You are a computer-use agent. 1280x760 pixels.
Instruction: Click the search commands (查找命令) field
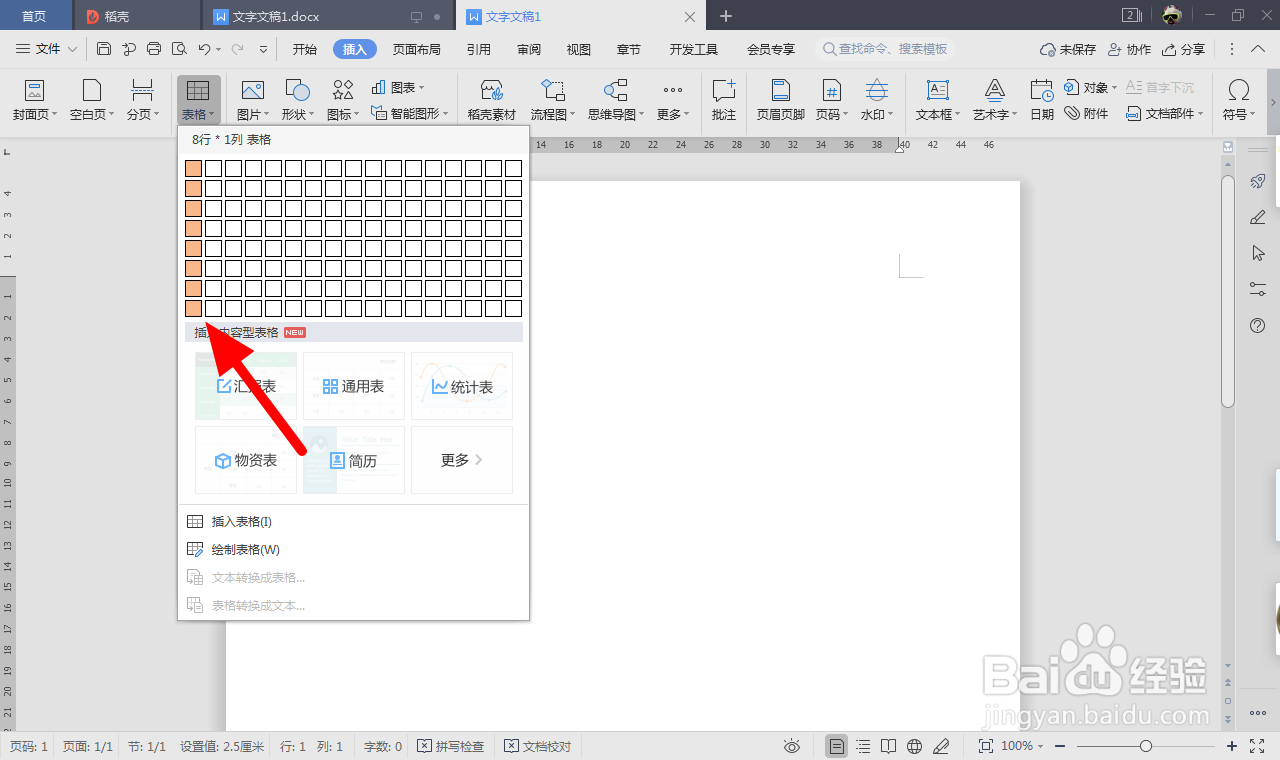pyautogui.click(x=885, y=49)
